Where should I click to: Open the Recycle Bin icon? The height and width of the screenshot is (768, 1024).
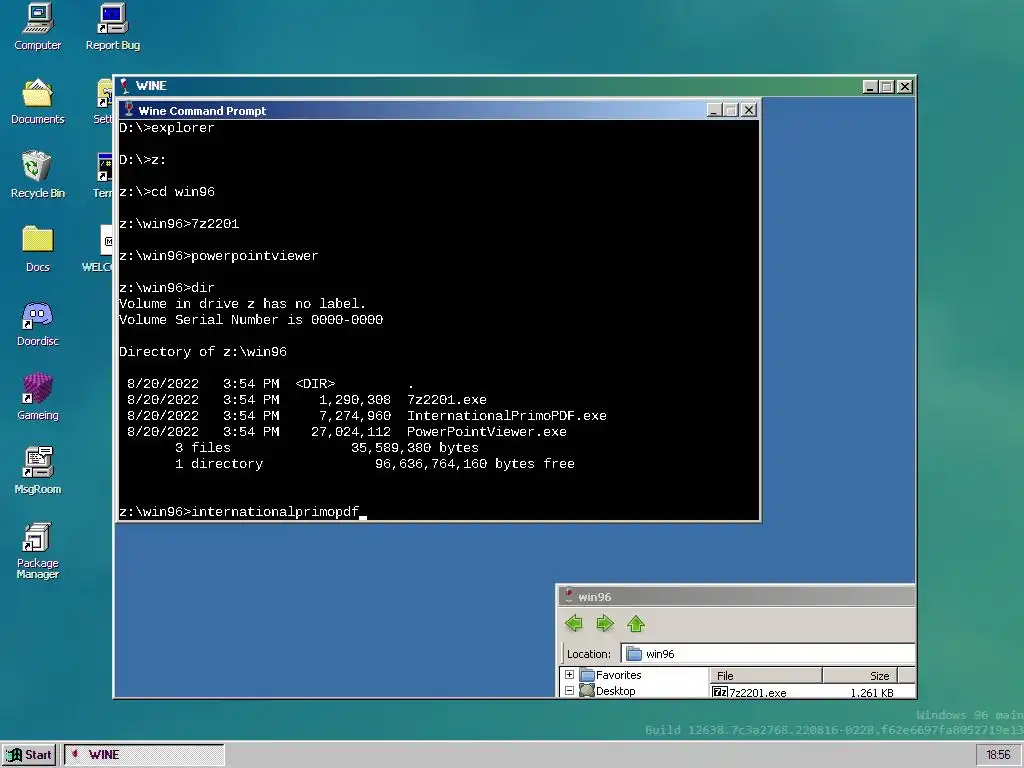[37, 175]
